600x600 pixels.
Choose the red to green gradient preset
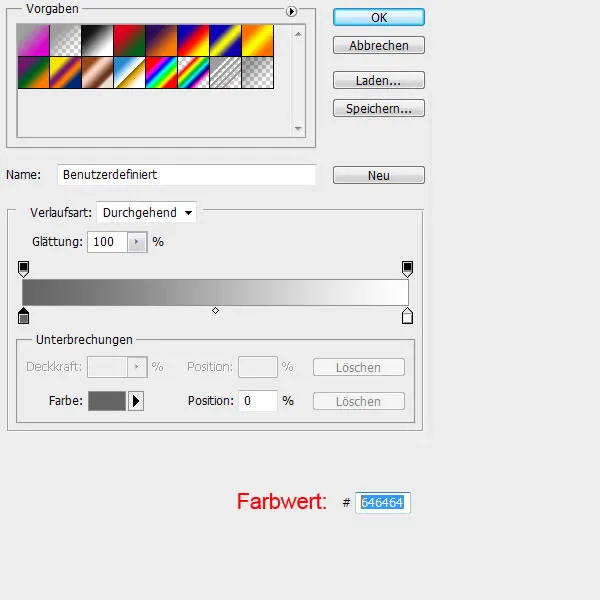(x=128, y=40)
